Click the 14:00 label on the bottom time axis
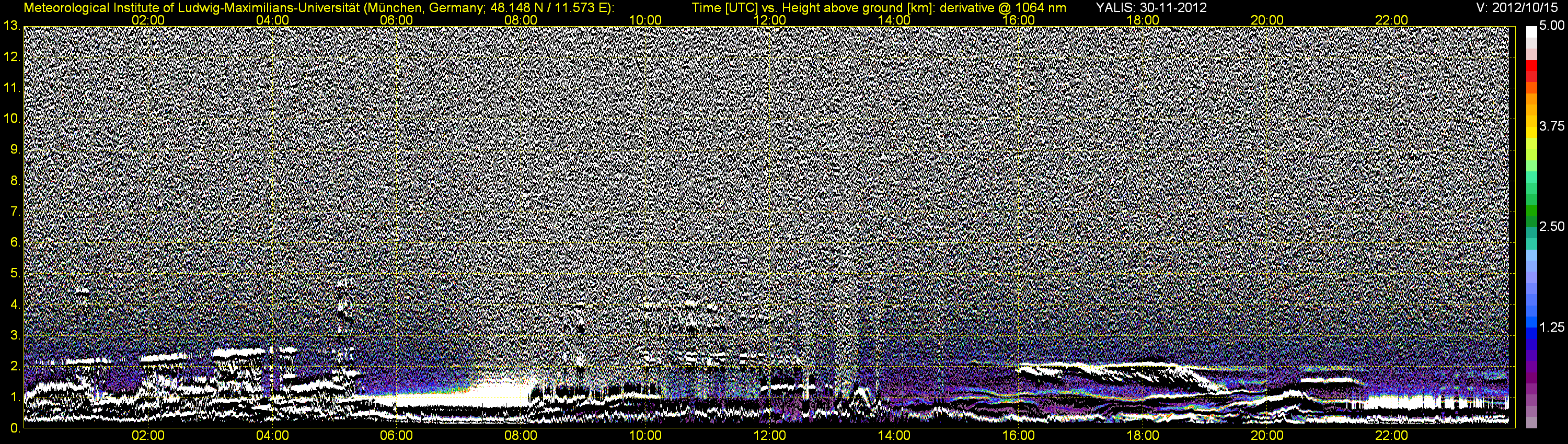1568x444 pixels. tap(894, 436)
